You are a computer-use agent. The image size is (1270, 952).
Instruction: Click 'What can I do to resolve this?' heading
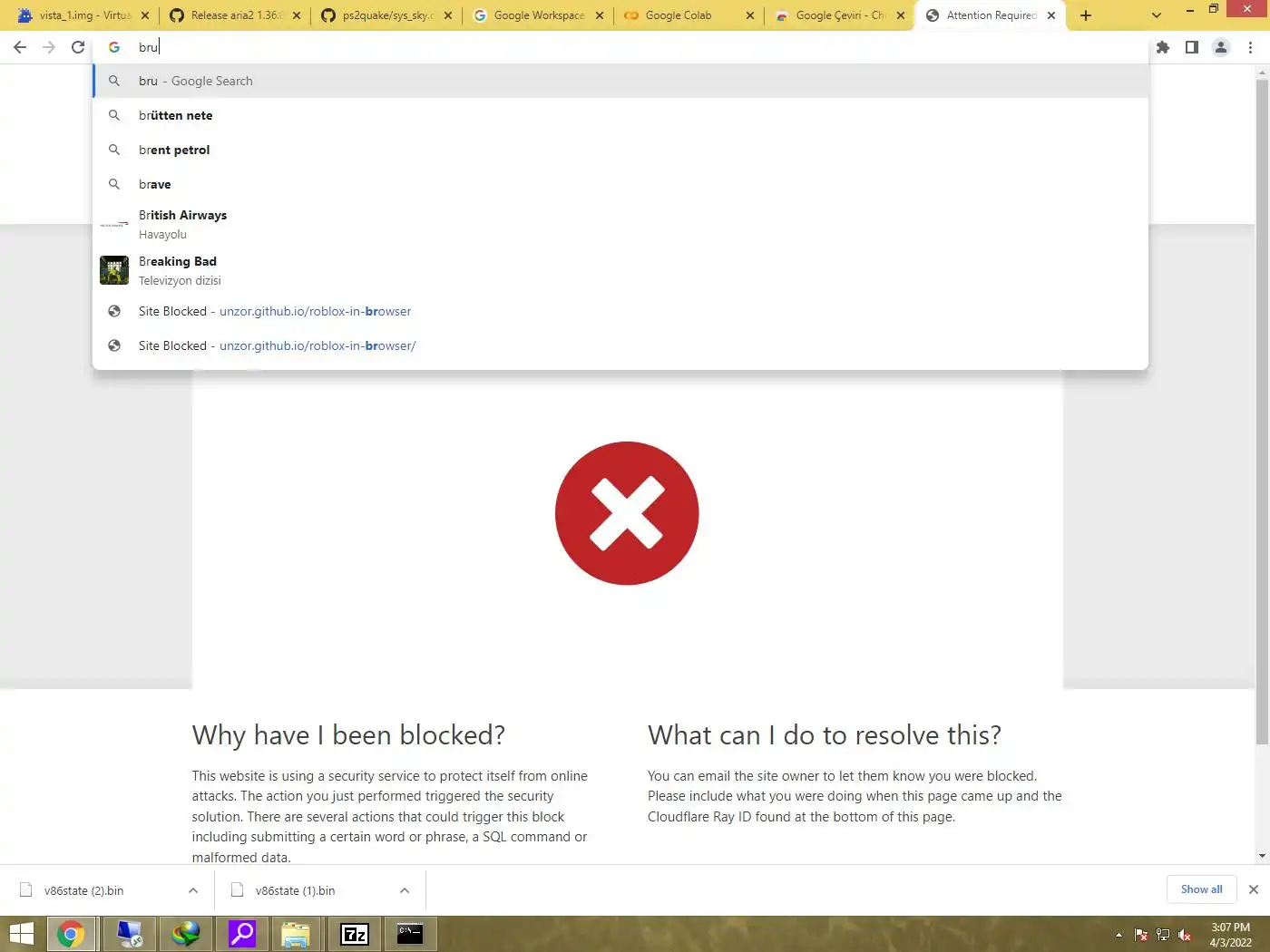coord(825,734)
